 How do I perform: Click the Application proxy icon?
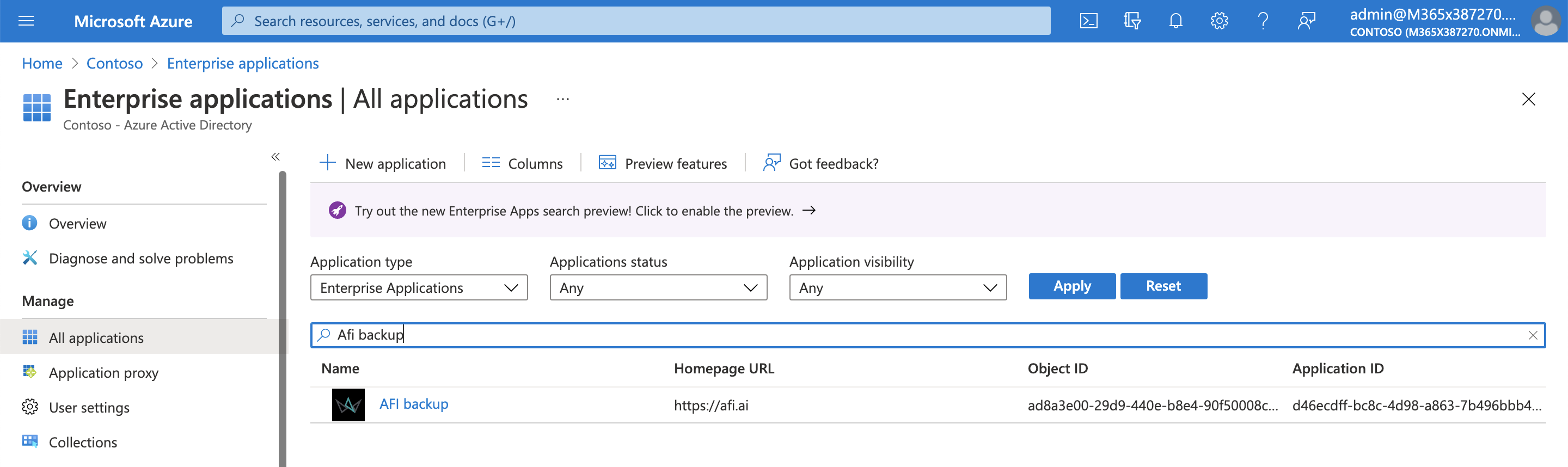[x=29, y=372]
